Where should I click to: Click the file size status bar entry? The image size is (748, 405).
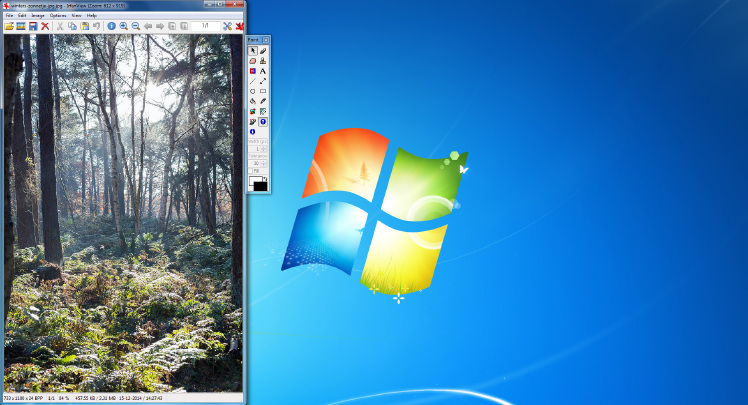tap(95, 398)
